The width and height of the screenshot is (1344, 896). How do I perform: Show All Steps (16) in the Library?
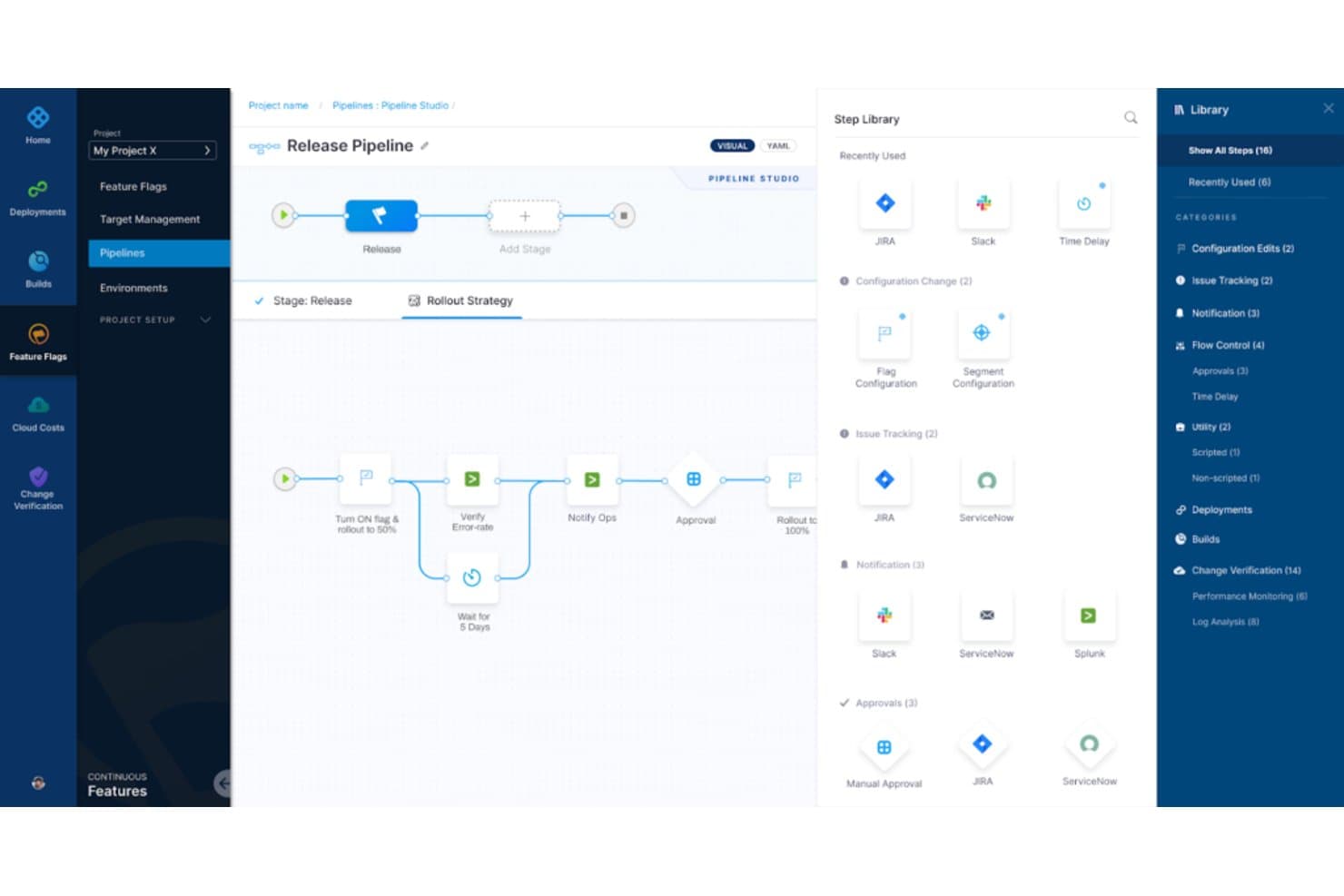coord(1250,151)
